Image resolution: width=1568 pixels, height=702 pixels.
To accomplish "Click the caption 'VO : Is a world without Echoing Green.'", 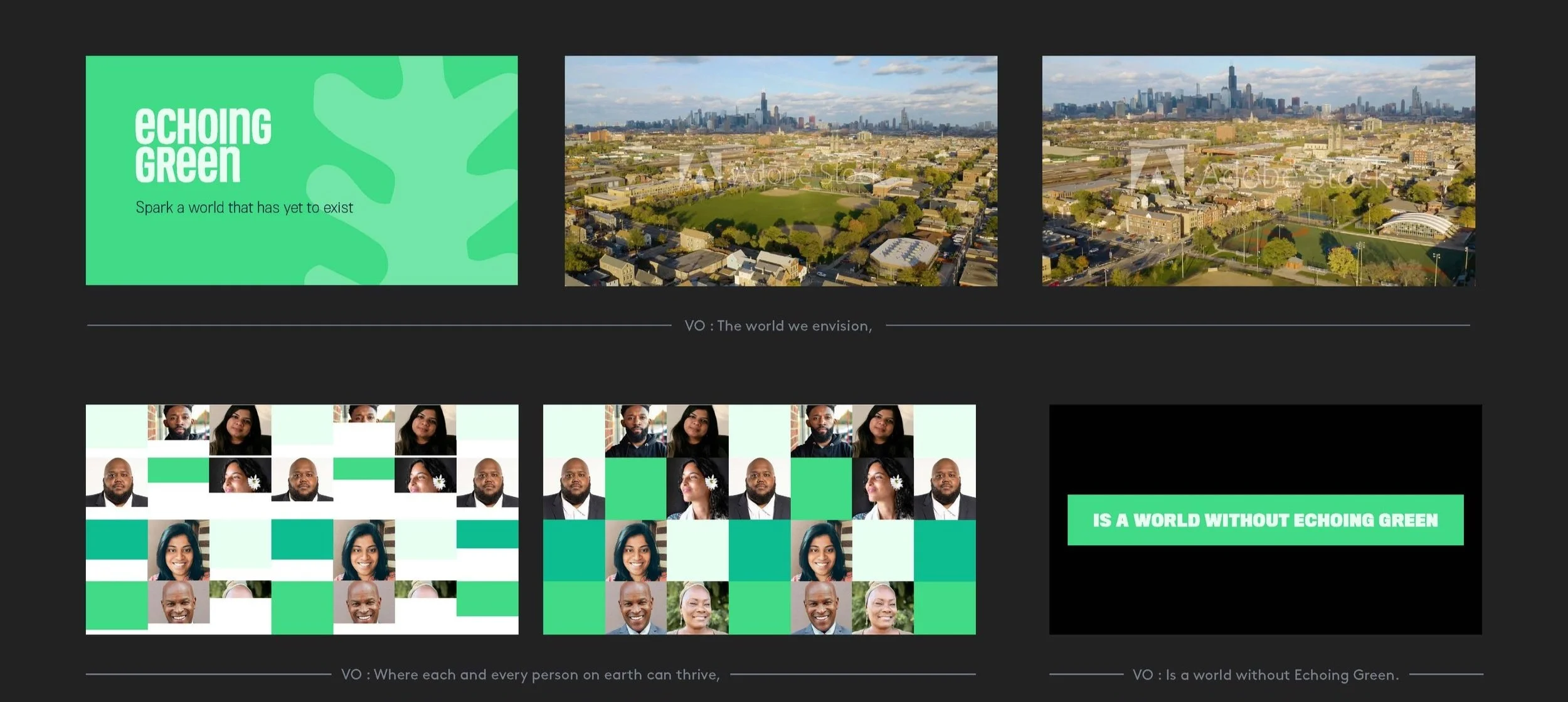I will (x=1266, y=675).
